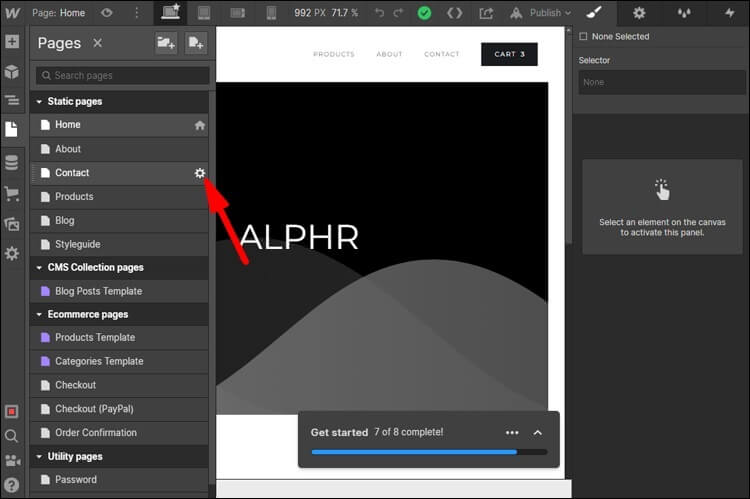Open the CMS Collections database icon
Viewport: 750px width, 499px height.
coord(12,163)
